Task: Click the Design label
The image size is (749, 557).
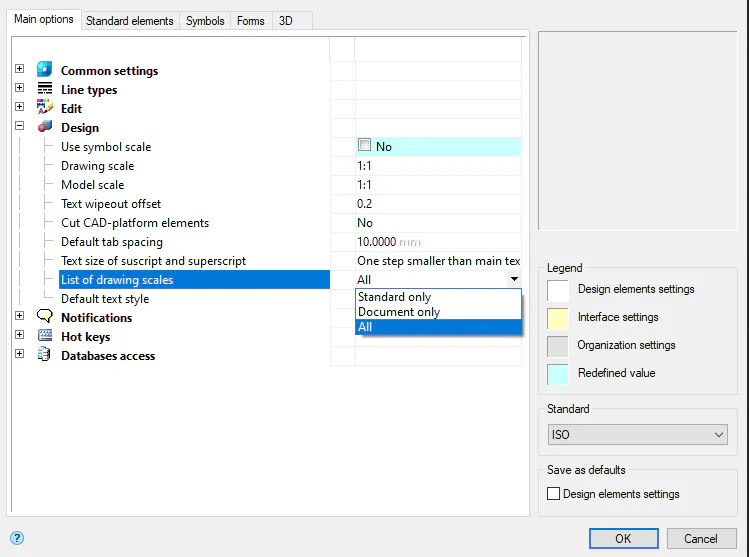Action: (80, 128)
